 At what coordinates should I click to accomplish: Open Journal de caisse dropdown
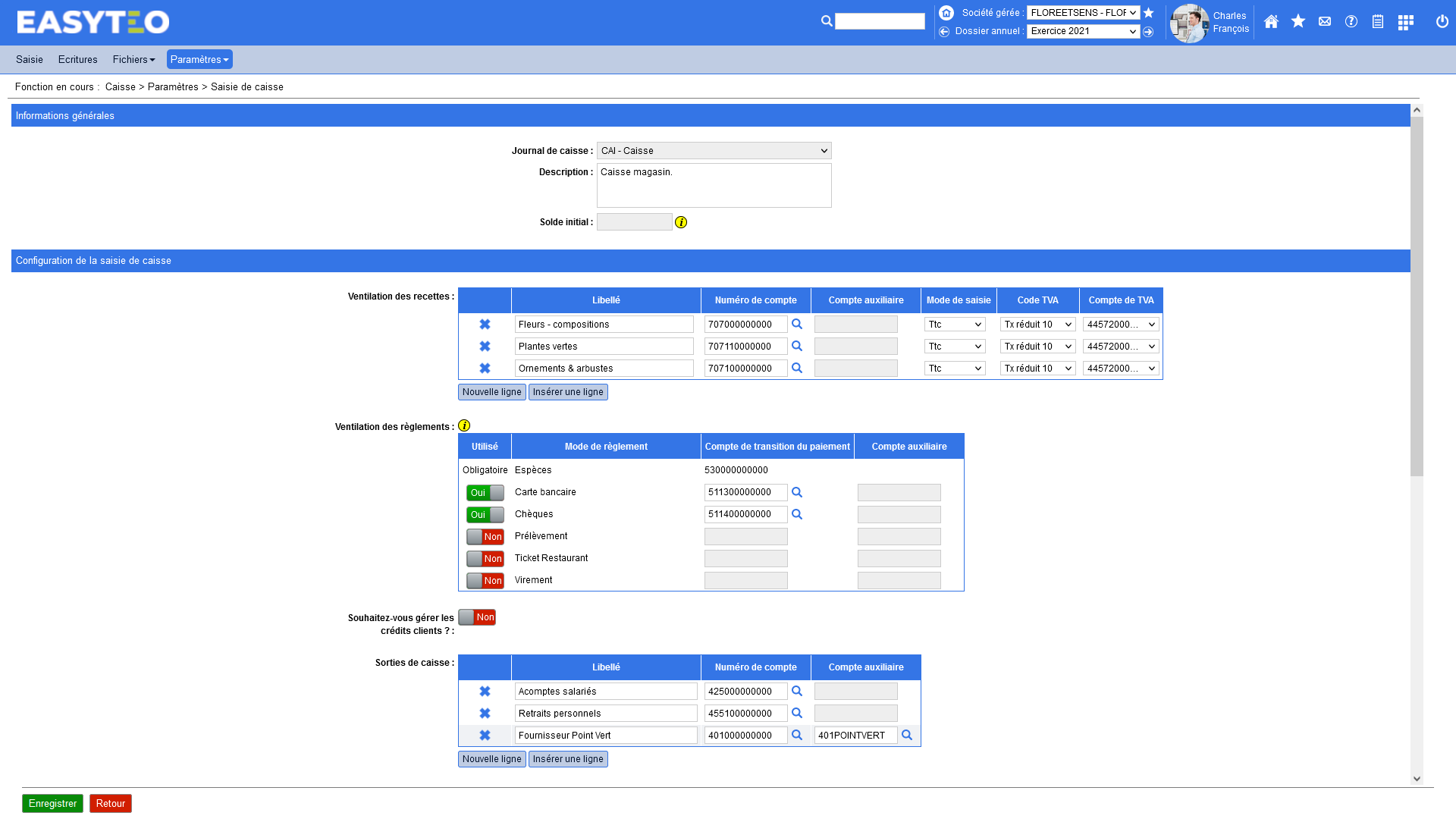[714, 151]
